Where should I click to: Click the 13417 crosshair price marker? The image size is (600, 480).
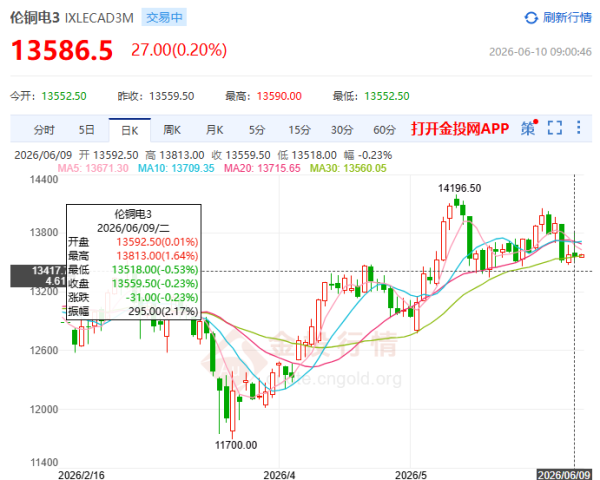click(x=38, y=276)
